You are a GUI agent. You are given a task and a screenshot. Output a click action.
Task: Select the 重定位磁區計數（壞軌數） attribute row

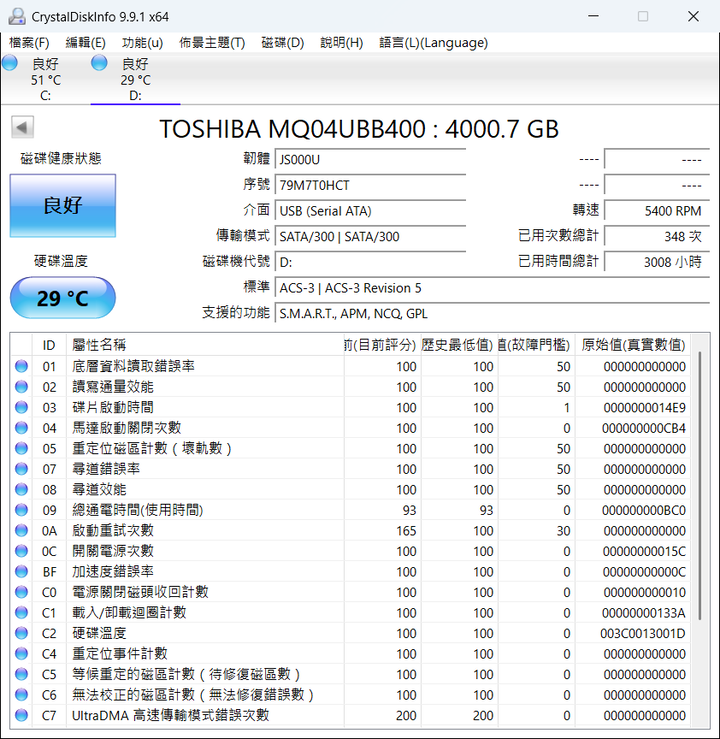(x=350, y=448)
